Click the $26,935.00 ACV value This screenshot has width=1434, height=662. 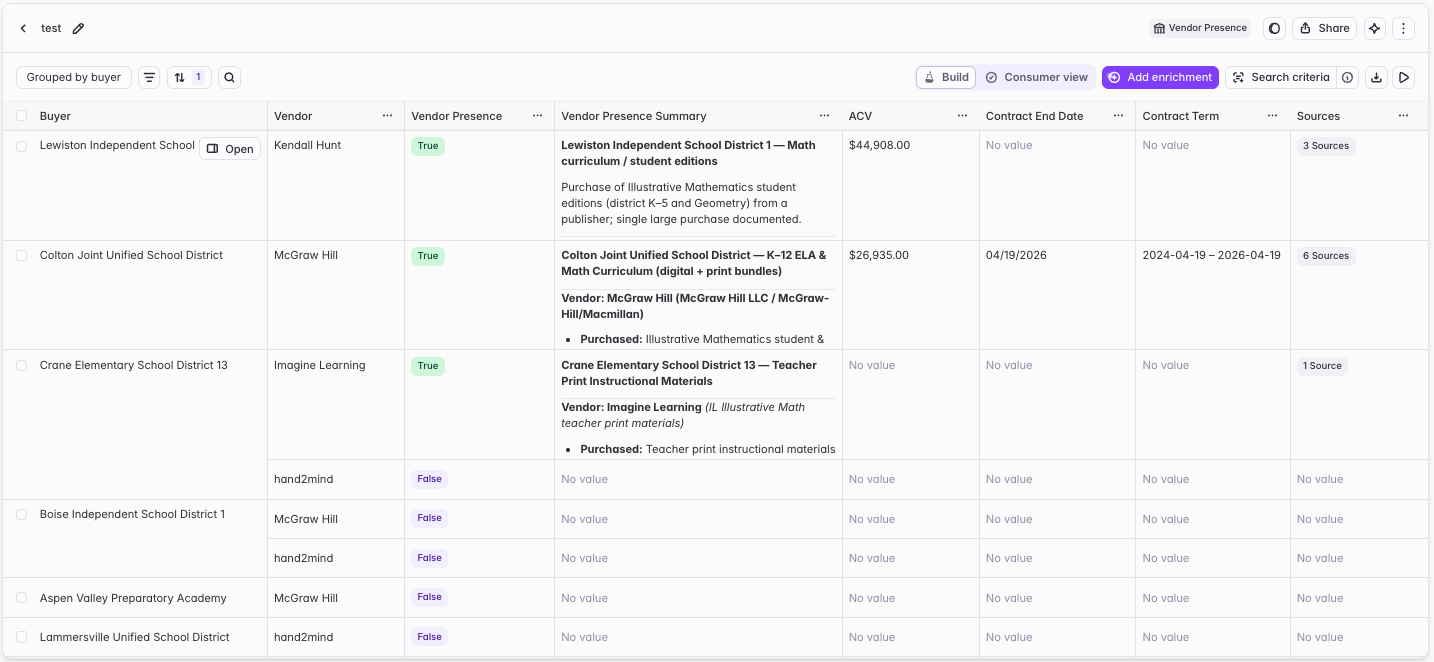pyautogui.click(x=879, y=255)
